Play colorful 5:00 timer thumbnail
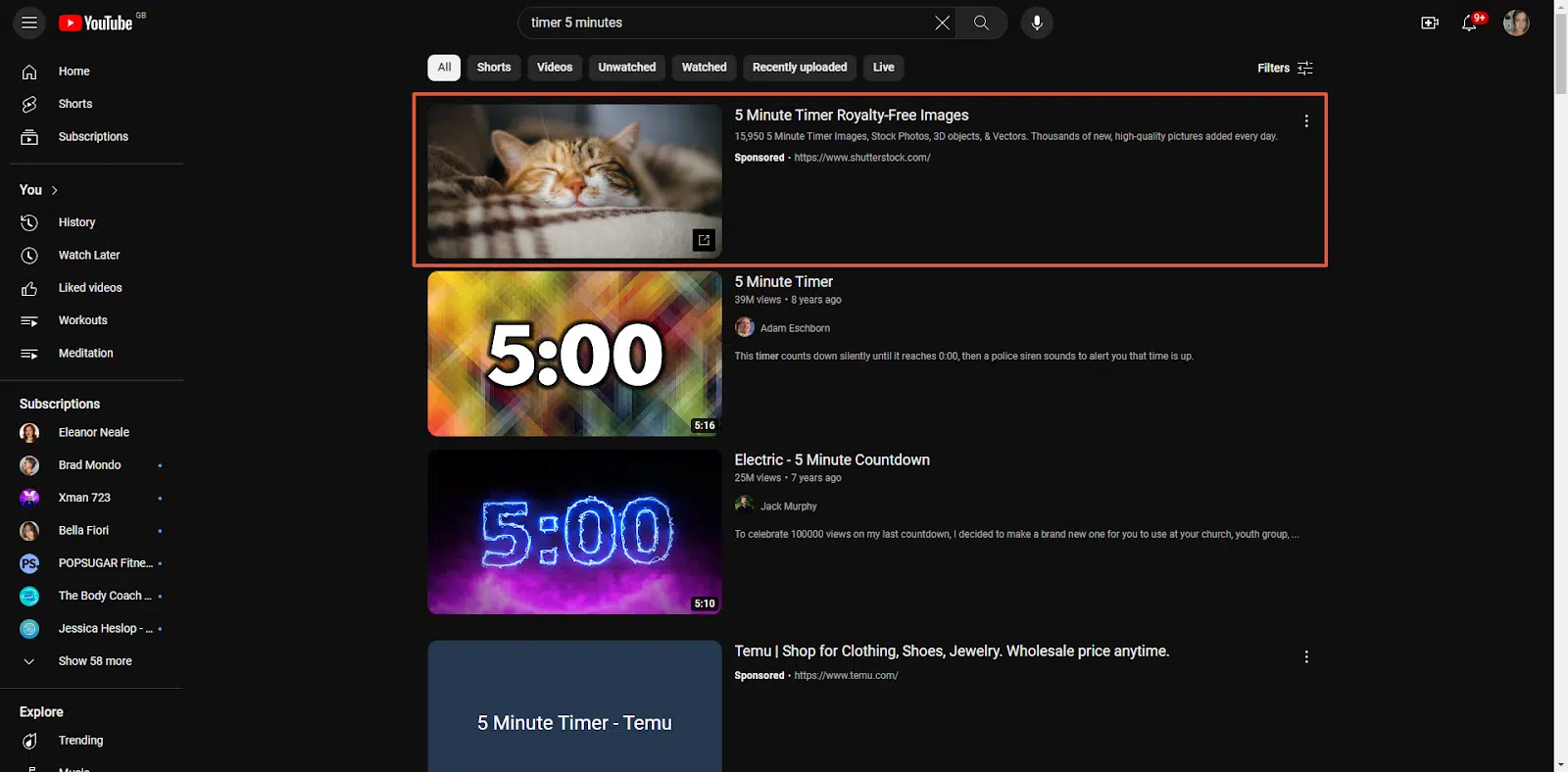 pos(574,354)
